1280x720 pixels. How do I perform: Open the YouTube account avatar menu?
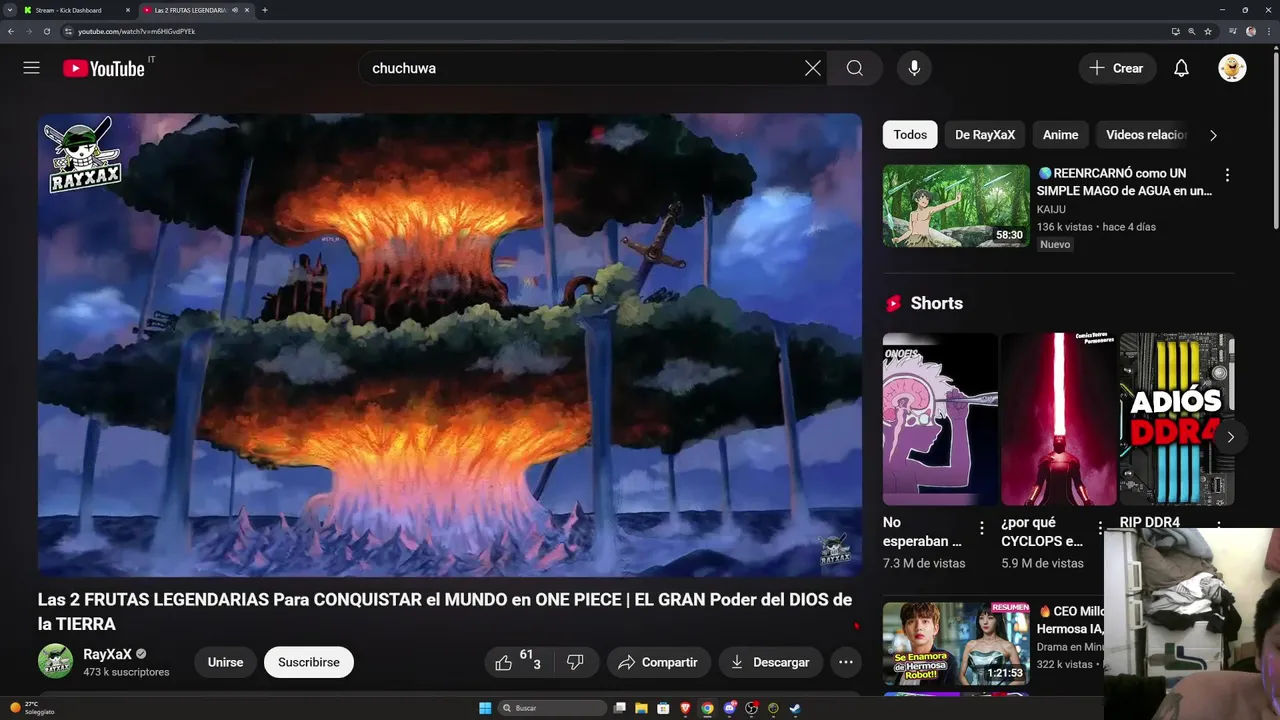coord(1232,68)
